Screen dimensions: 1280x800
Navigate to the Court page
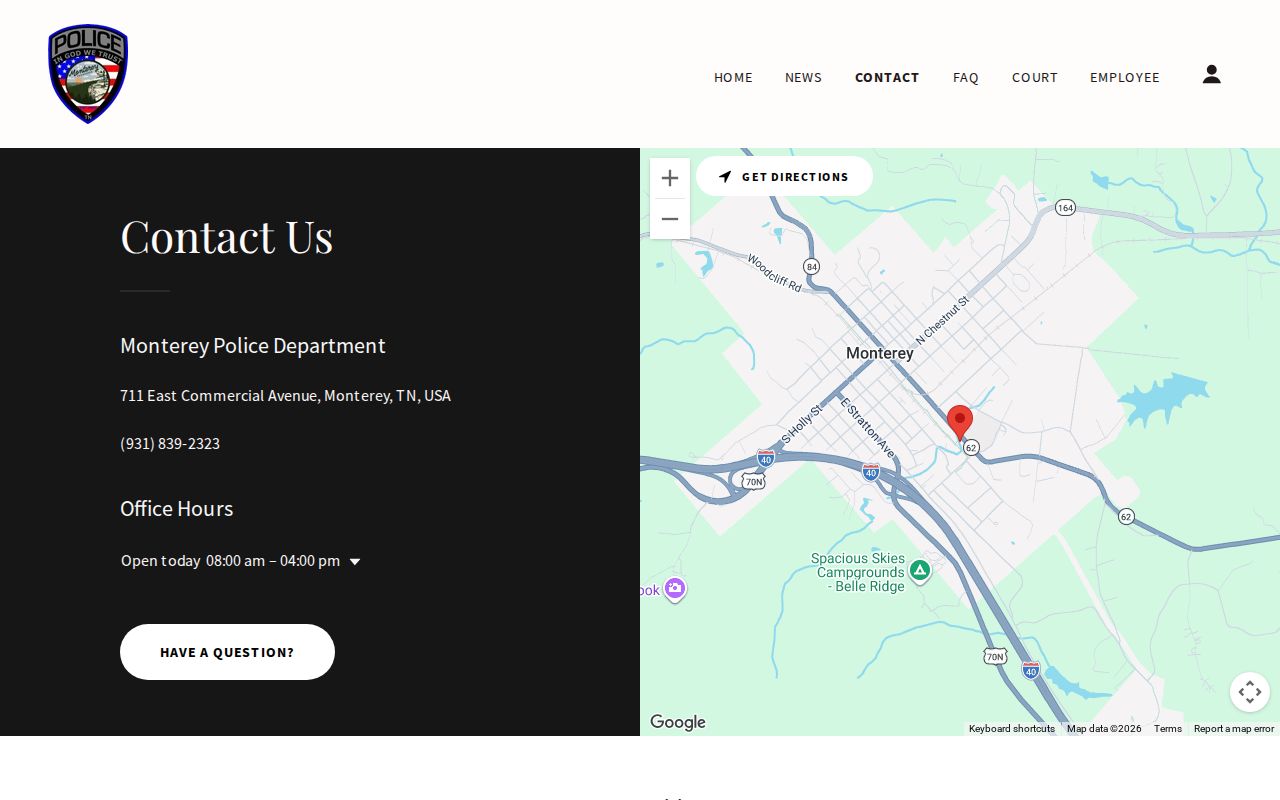coord(1035,77)
